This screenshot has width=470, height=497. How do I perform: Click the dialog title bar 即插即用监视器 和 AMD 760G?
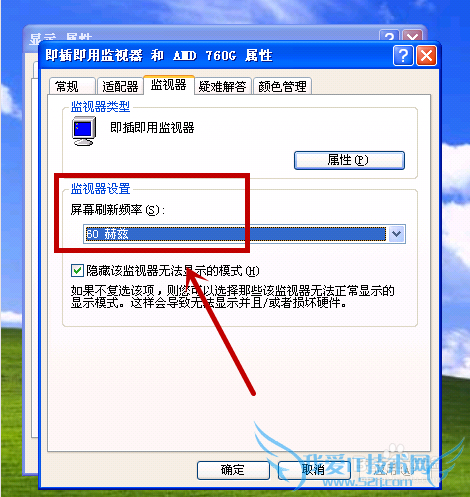(159, 56)
